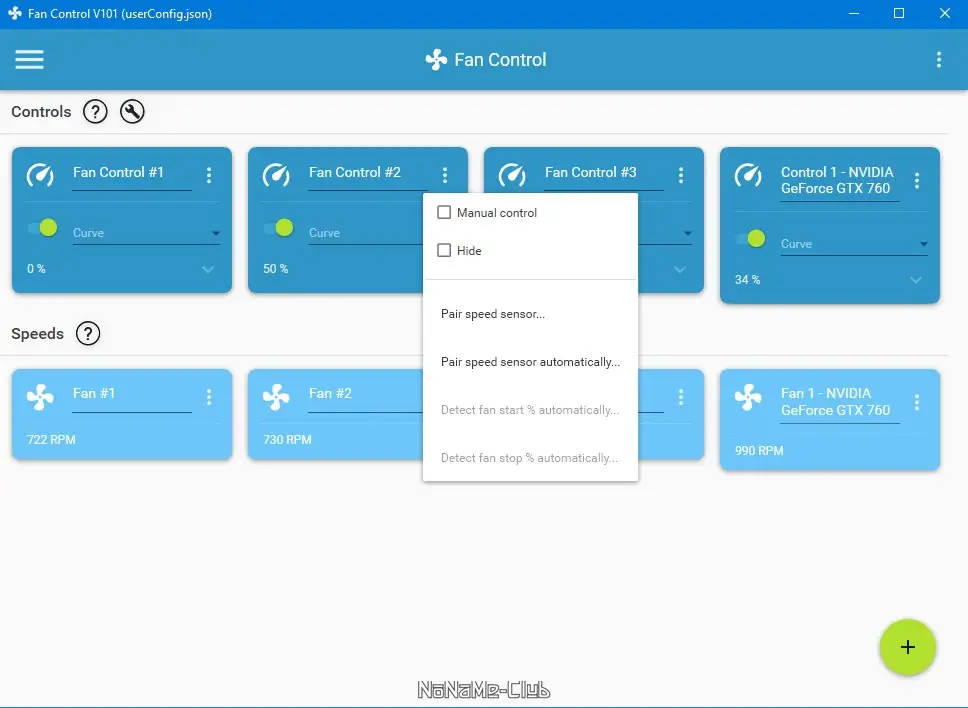
Task: Click the gauge icon on Fan Control #1
Action: [x=40, y=175]
